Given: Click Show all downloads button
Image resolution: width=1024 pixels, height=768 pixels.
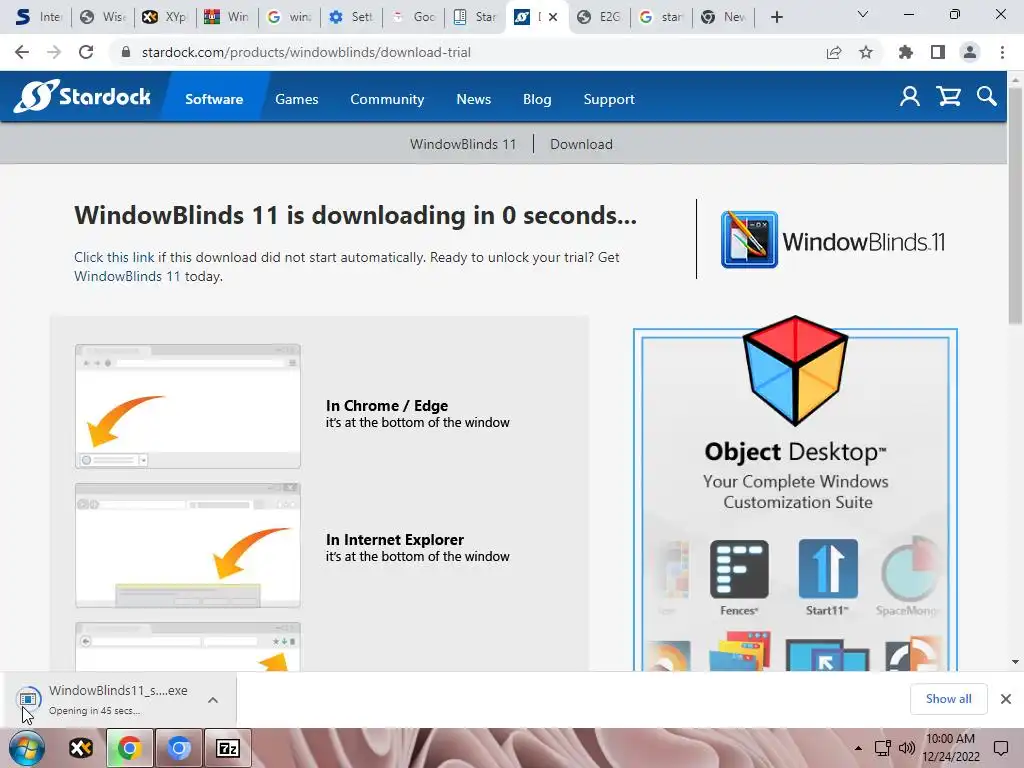Looking at the screenshot, I should pyautogui.click(x=948, y=699).
